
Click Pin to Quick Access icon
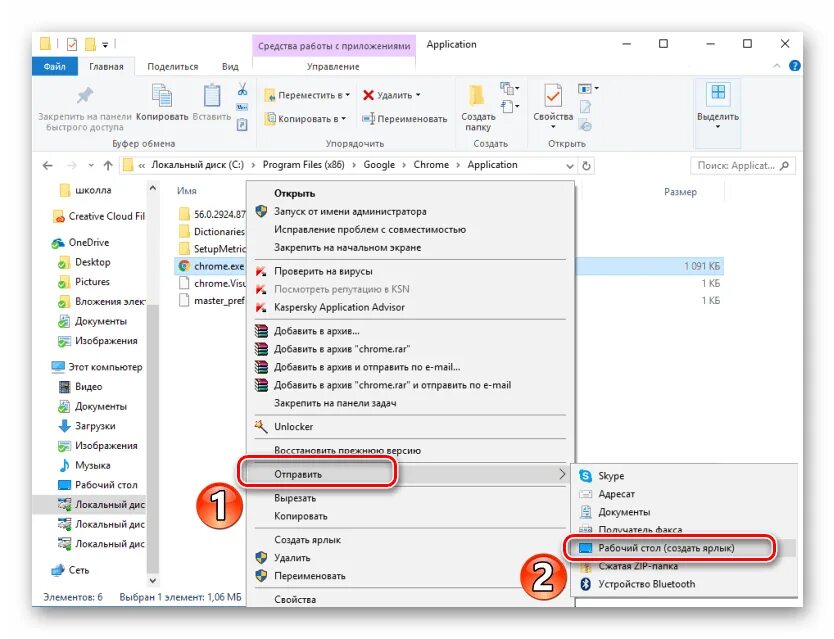pyautogui.click(x=85, y=95)
